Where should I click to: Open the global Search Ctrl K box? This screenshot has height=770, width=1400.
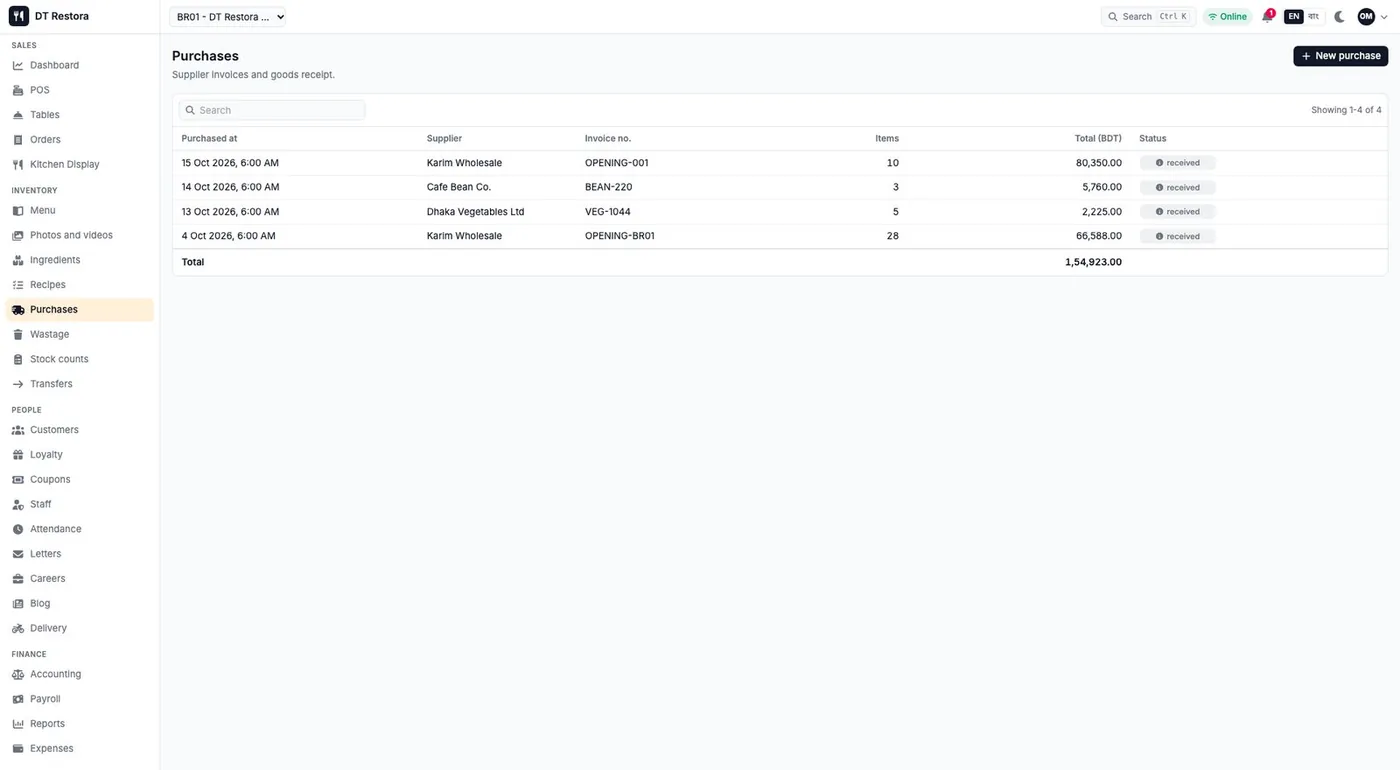1148,16
